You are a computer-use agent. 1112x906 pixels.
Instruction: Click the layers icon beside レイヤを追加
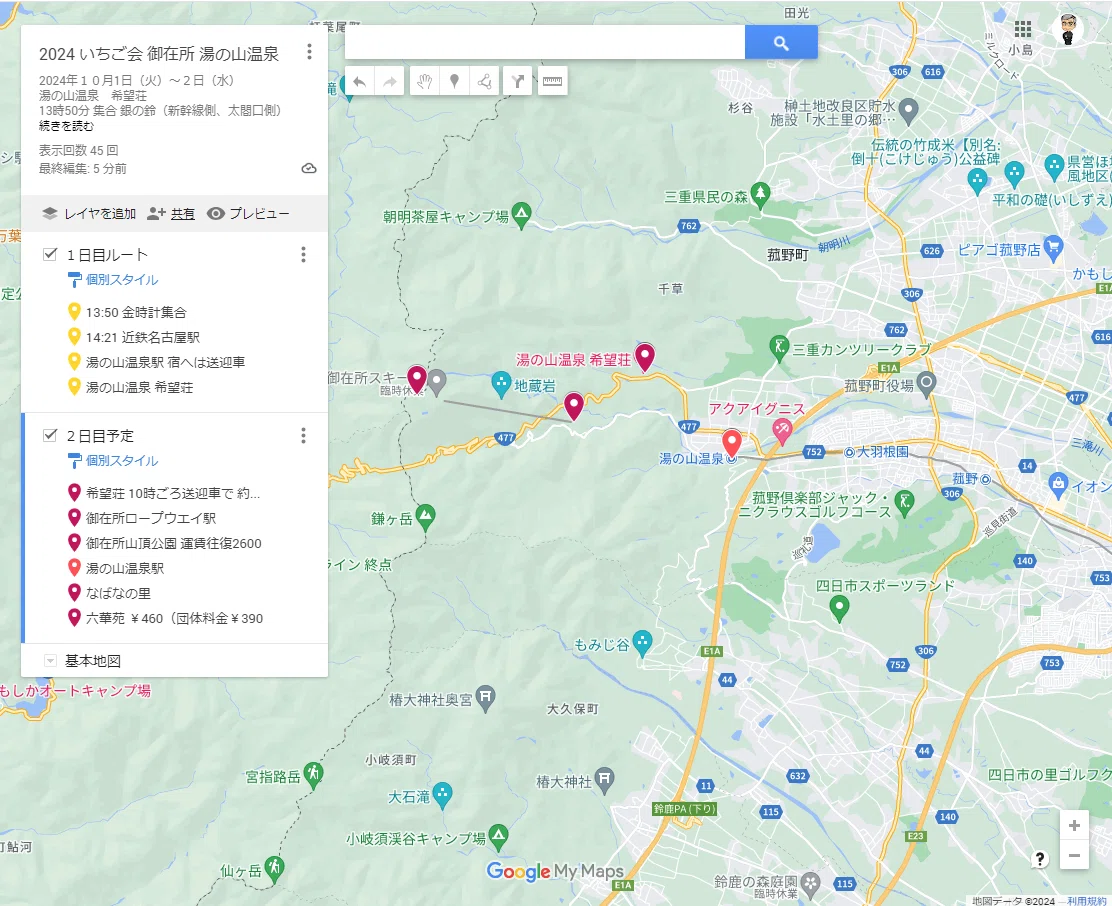point(50,213)
